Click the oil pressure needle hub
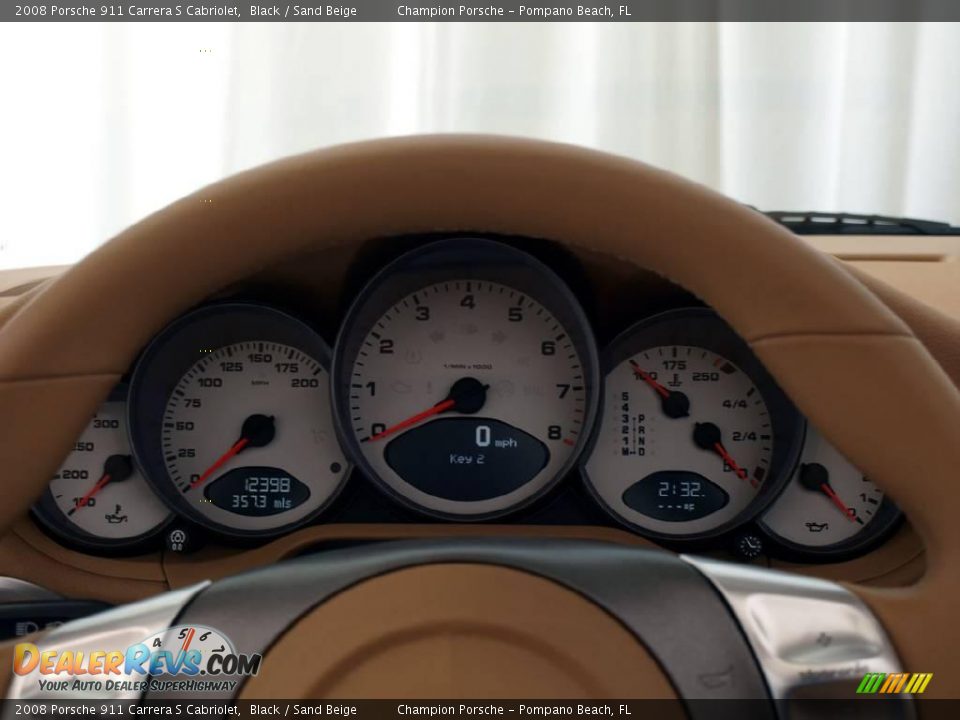The height and width of the screenshot is (720, 960). tap(814, 476)
